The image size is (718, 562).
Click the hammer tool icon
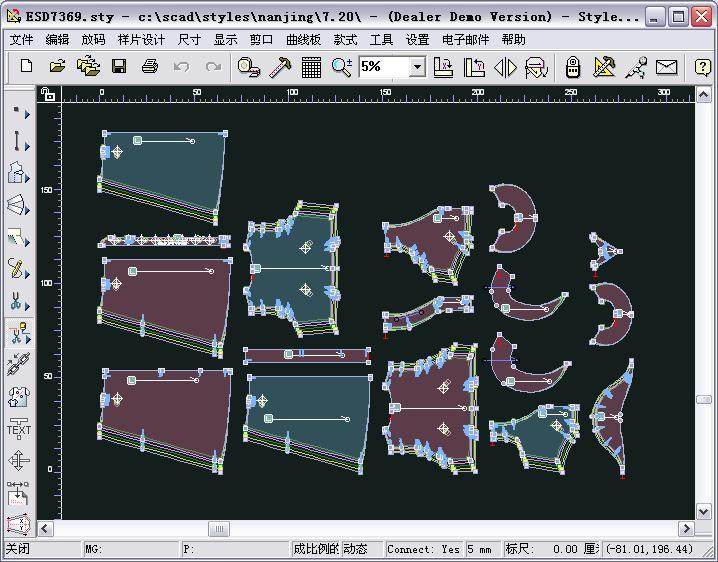click(280, 67)
